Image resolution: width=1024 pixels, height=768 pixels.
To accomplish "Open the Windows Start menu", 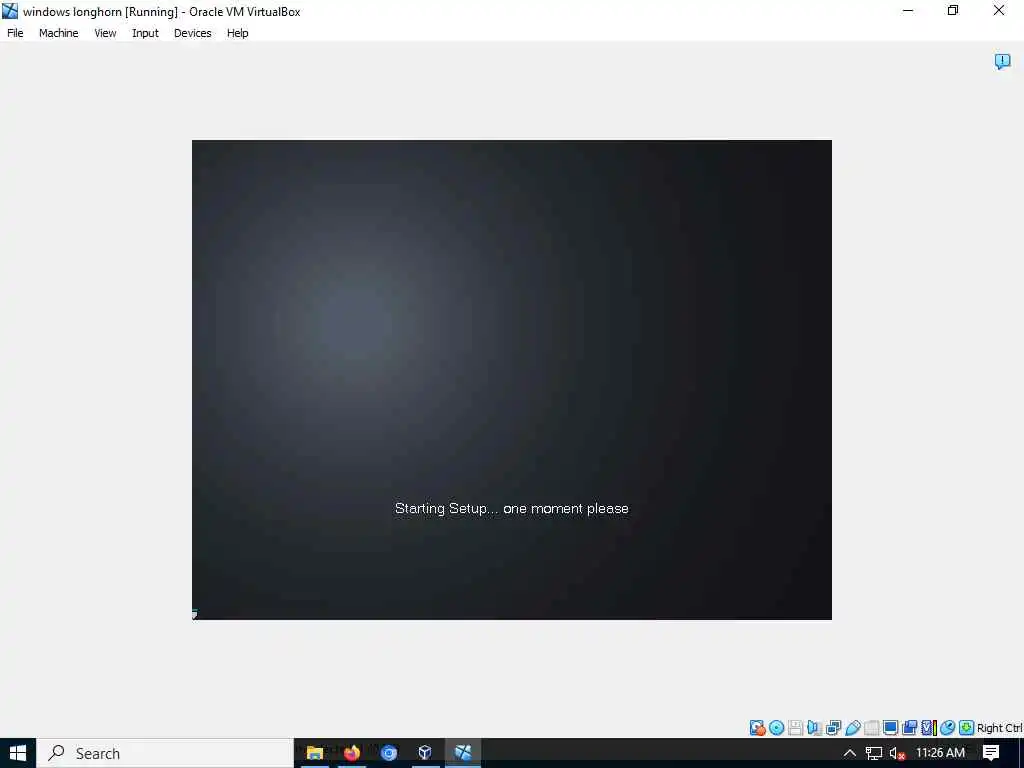I will point(18,753).
